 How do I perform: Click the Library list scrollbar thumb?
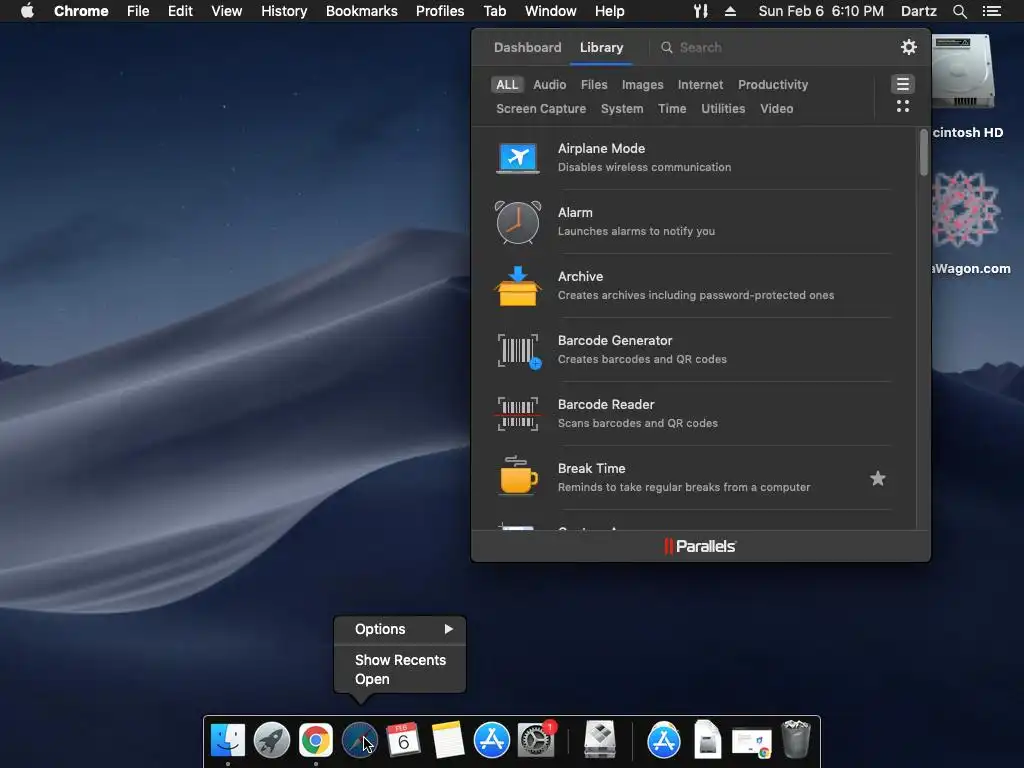pos(923,152)
